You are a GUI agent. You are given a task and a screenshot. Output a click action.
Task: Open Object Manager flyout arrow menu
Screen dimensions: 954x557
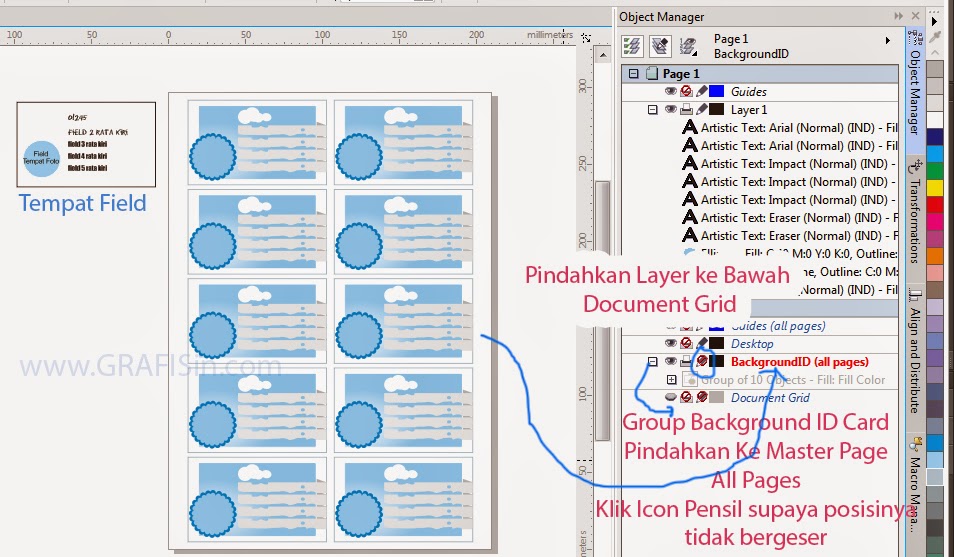(888, 40)
